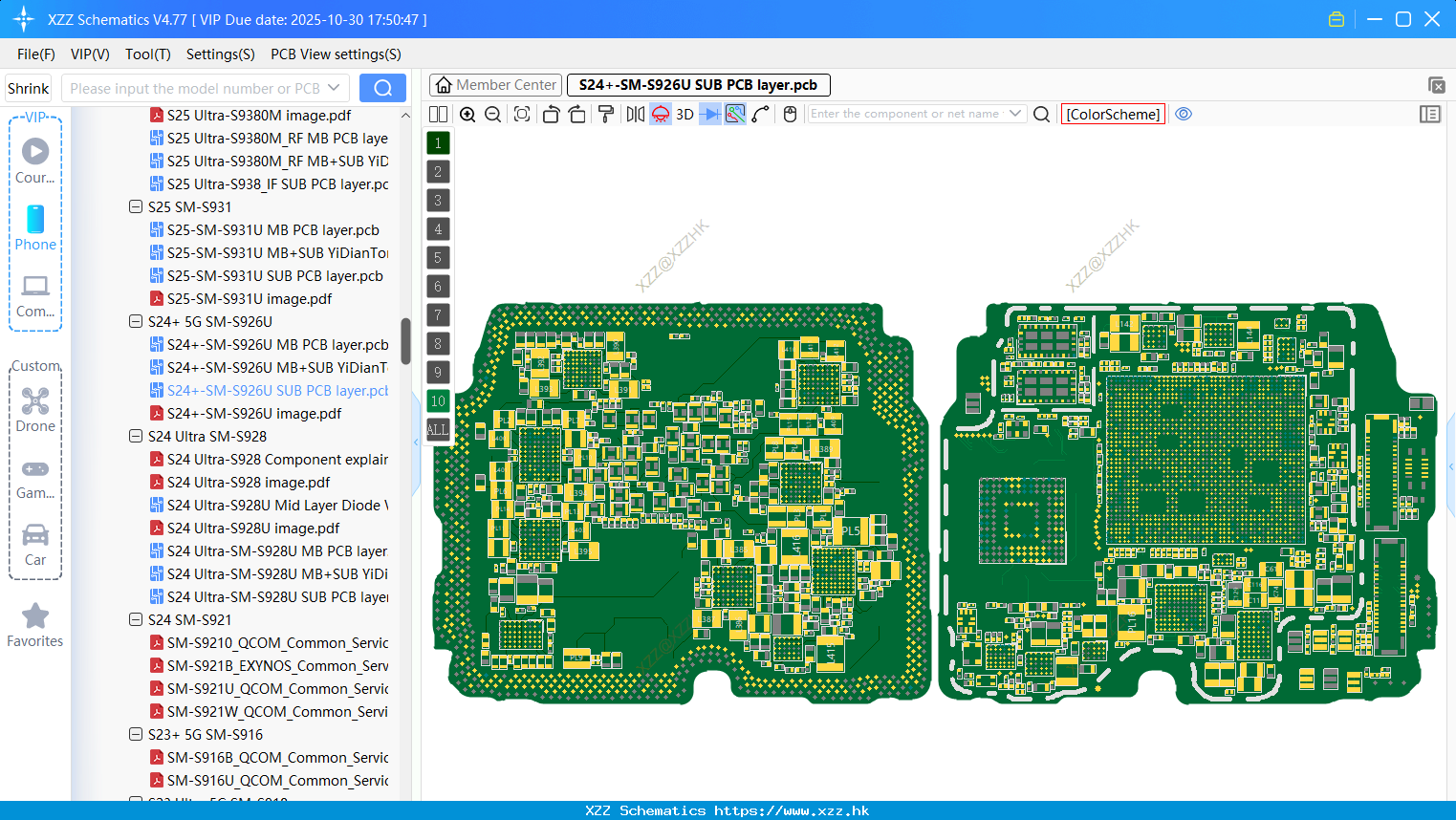Show ALL PCB layers
Viewport: 1456px width, 820px height.
(x=438, y=429)
